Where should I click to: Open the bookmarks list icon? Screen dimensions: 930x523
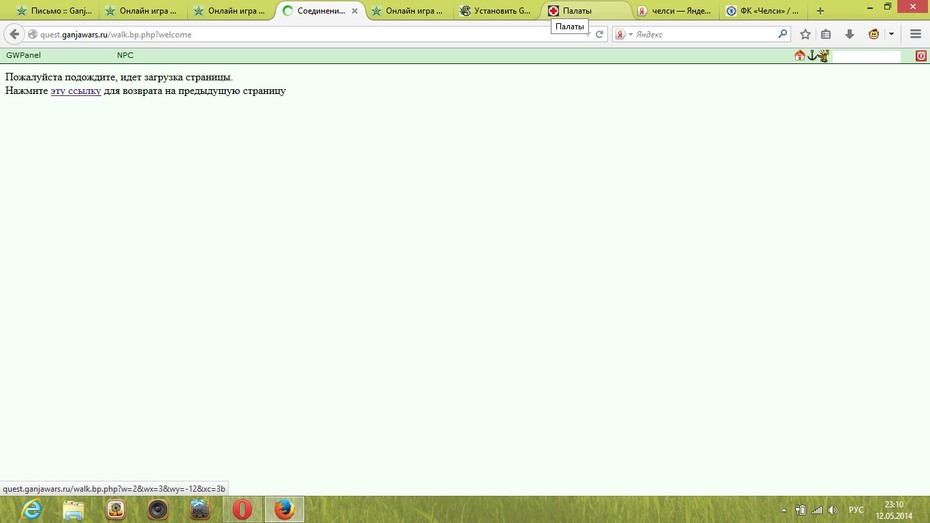point(826,34)
